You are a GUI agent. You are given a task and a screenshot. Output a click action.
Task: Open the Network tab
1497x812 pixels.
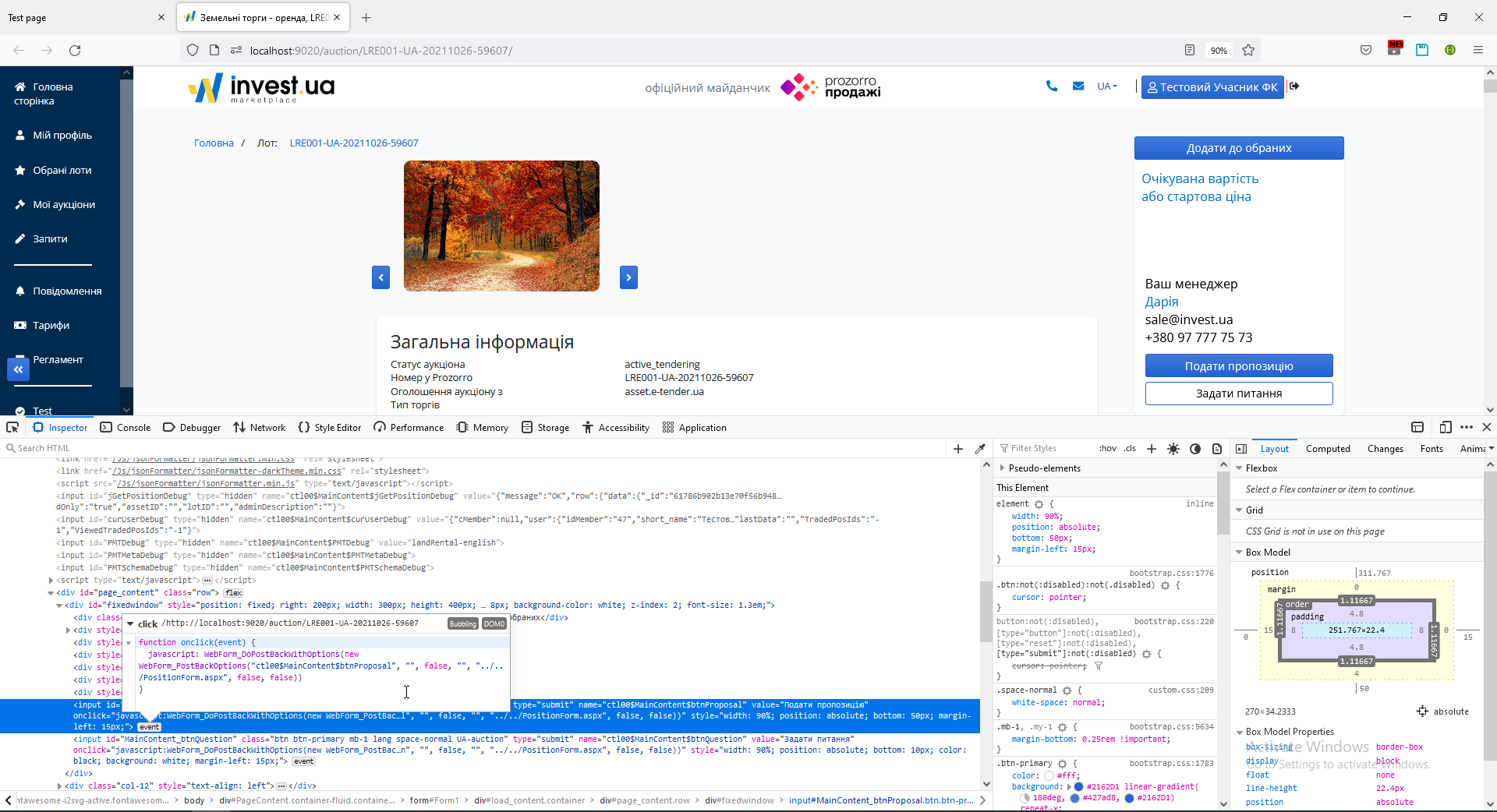coord(259,427)
